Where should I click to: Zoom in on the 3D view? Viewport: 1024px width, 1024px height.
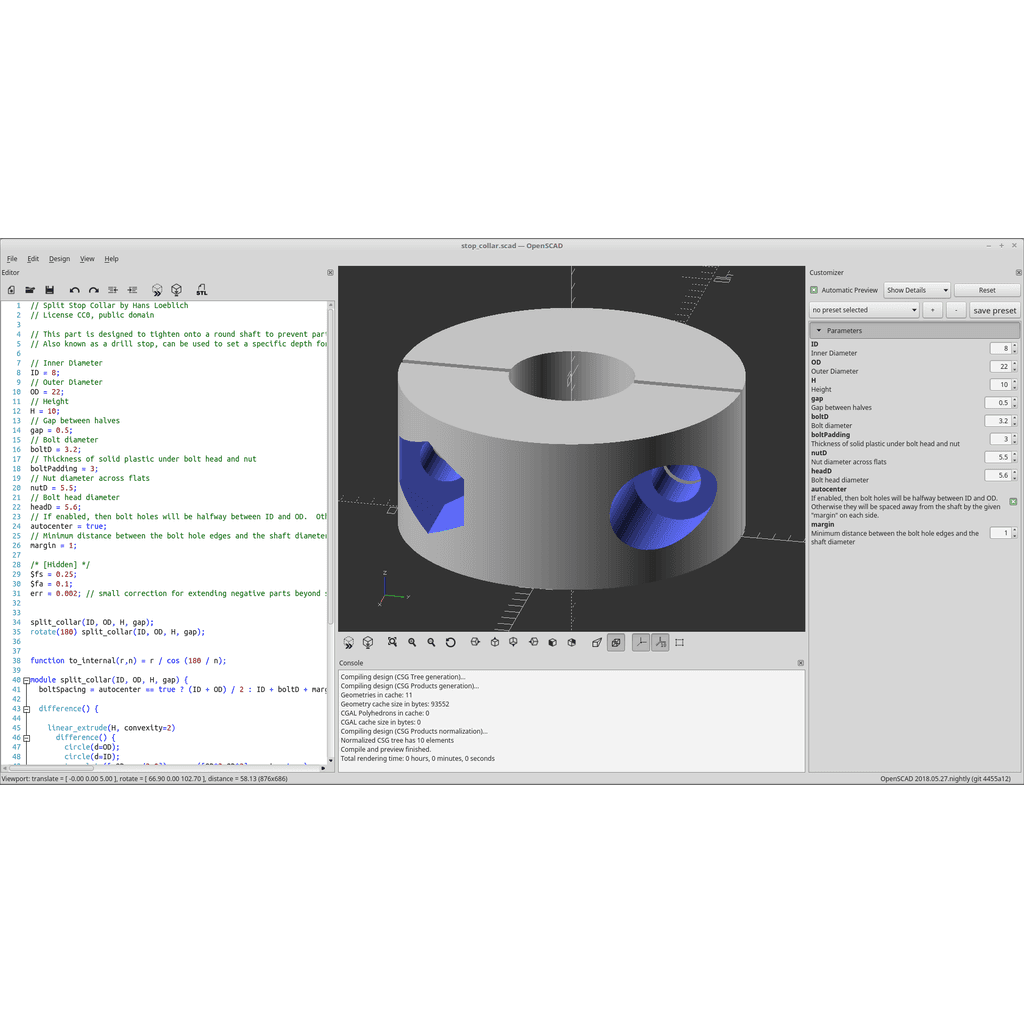coord(412,643)
